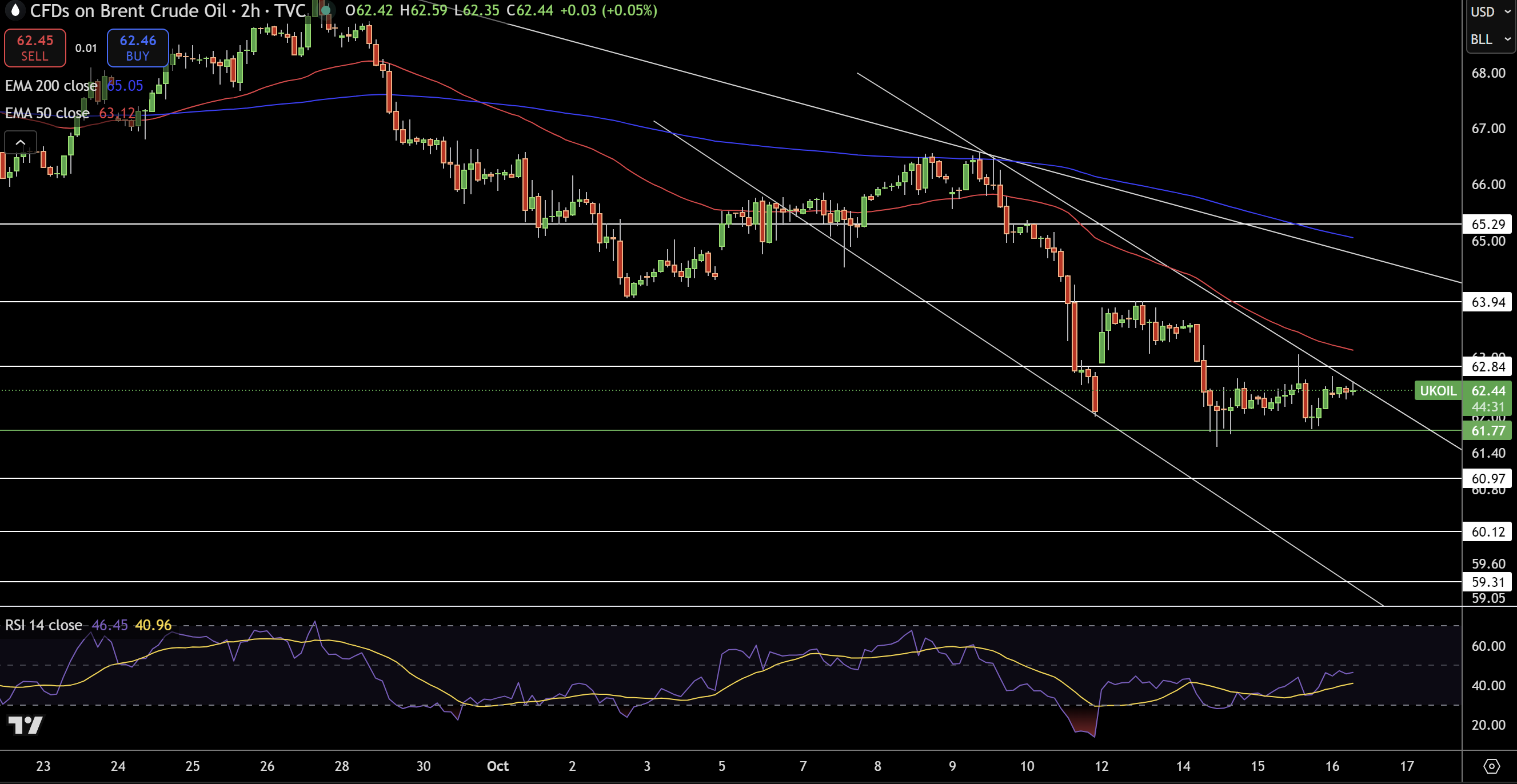The width and height of the screenshot is (1517, 784).
Task: Click the 60.12 horizontal line price label
Action: coord(1487,532)
